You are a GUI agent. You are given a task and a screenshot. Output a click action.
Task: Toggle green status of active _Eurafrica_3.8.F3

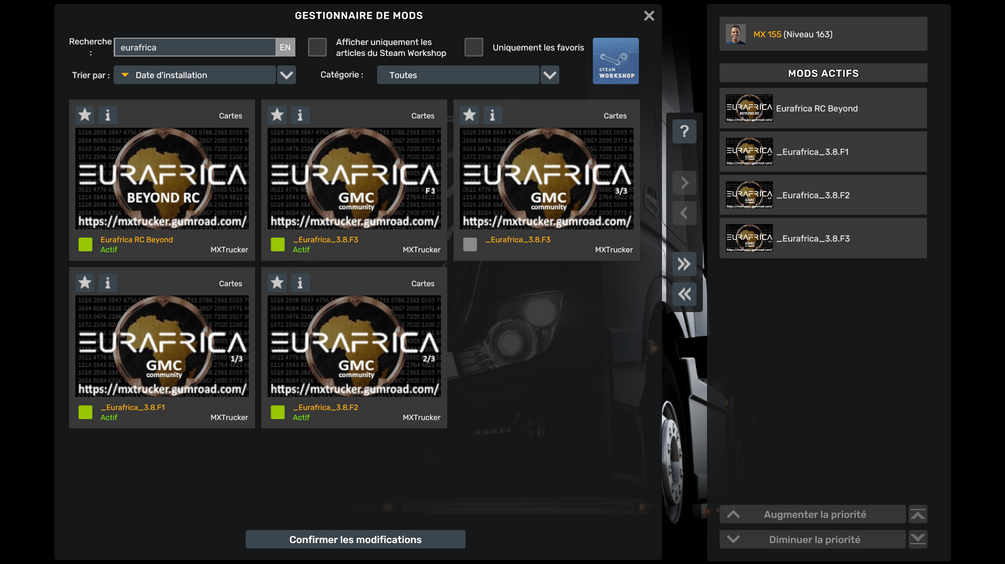click(x=278, y=244)
